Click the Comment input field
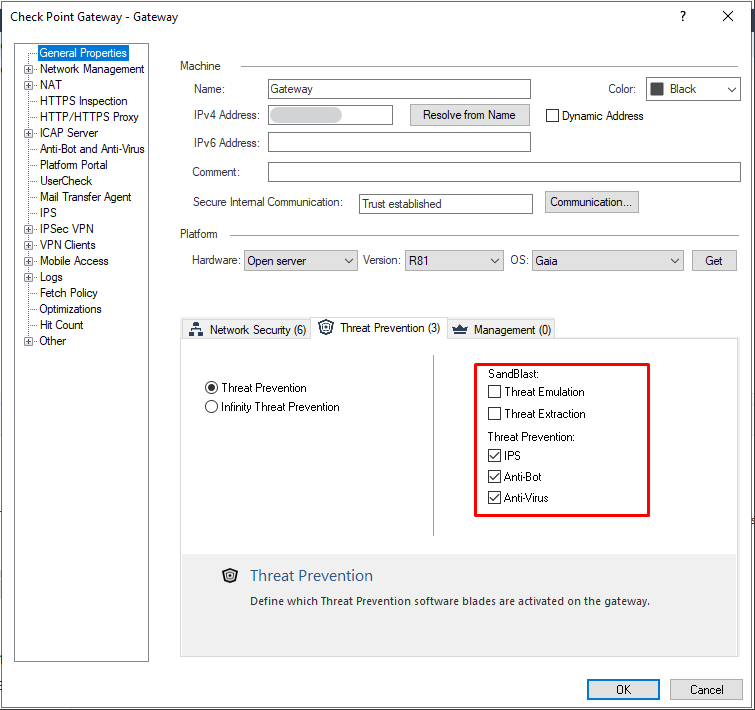Screen dimensions: 755x710 (x=503, y=172)
